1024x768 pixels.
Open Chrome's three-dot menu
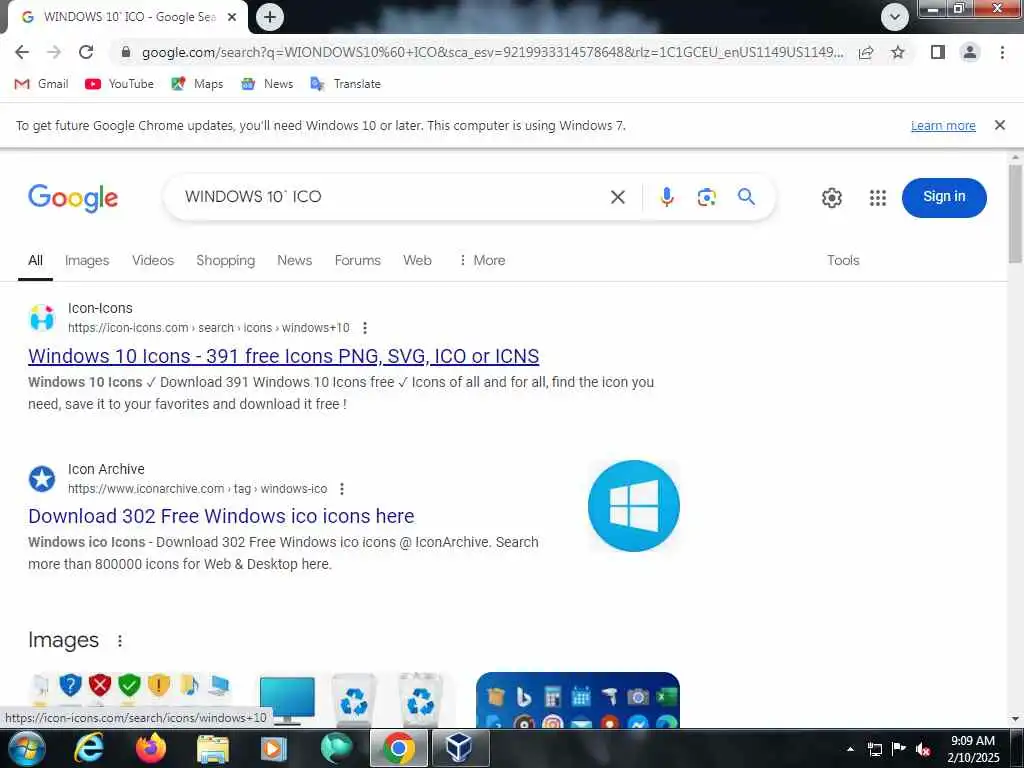tap(1002, 52)
